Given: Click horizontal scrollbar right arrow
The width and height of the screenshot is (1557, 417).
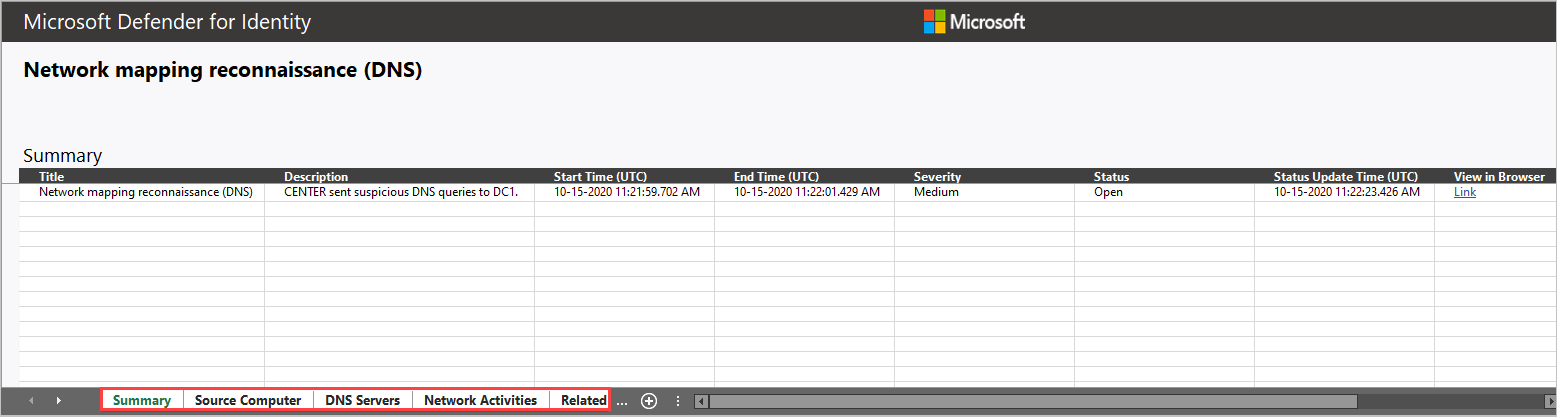Looking at the screenshot, I should pyautogui.click(x=1550, y=401).
